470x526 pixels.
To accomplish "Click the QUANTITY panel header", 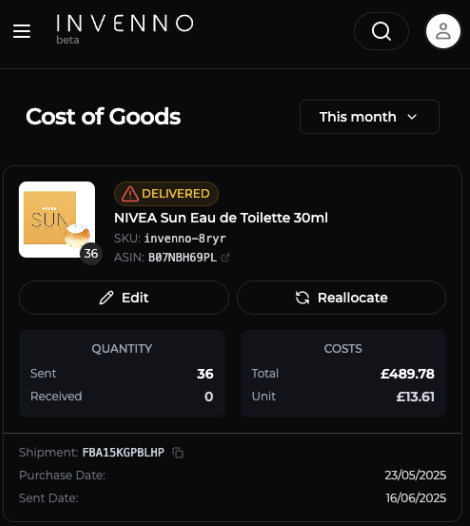I will pos(122,349).
